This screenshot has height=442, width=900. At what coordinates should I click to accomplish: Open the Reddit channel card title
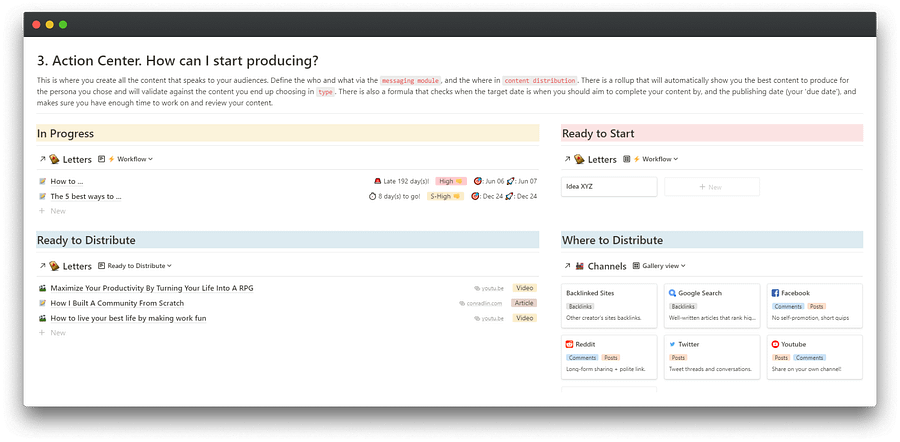point(585,344)
